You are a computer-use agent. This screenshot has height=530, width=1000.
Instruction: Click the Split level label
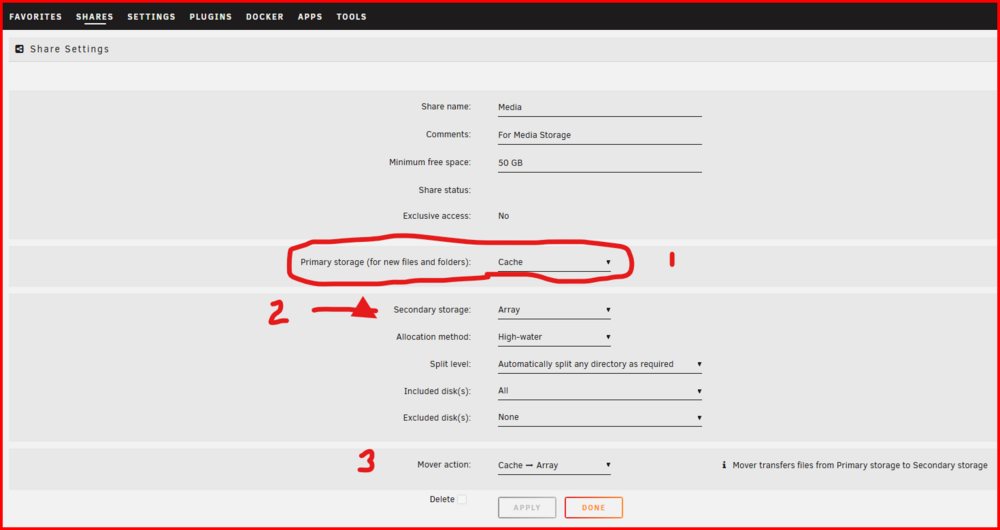pyautogui.click(x=450, y=364)
